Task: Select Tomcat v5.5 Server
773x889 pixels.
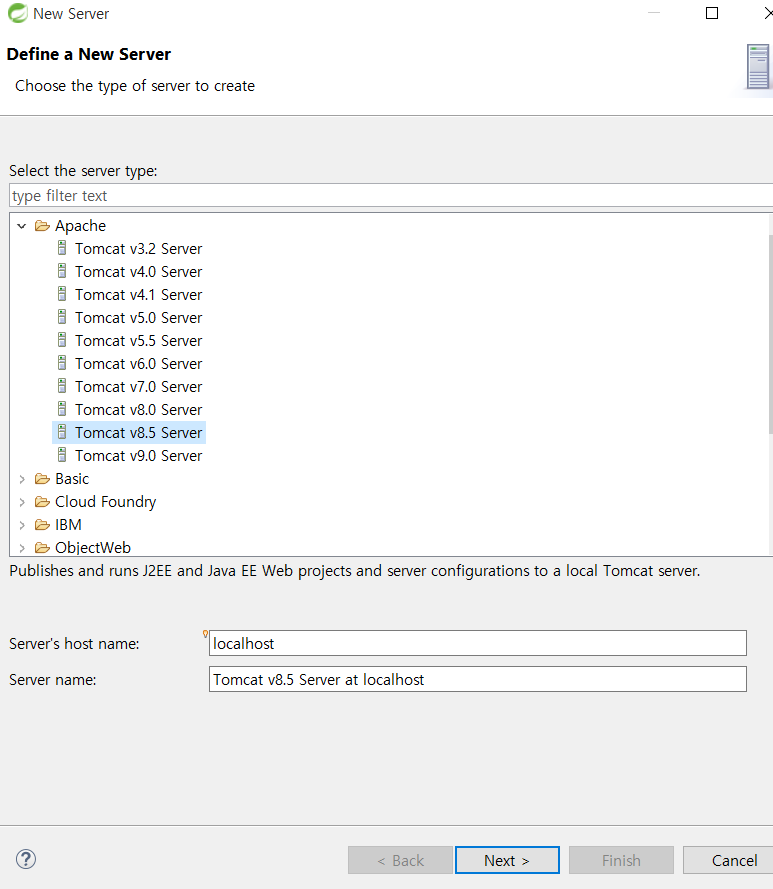Action: click(x=138, y=341)
